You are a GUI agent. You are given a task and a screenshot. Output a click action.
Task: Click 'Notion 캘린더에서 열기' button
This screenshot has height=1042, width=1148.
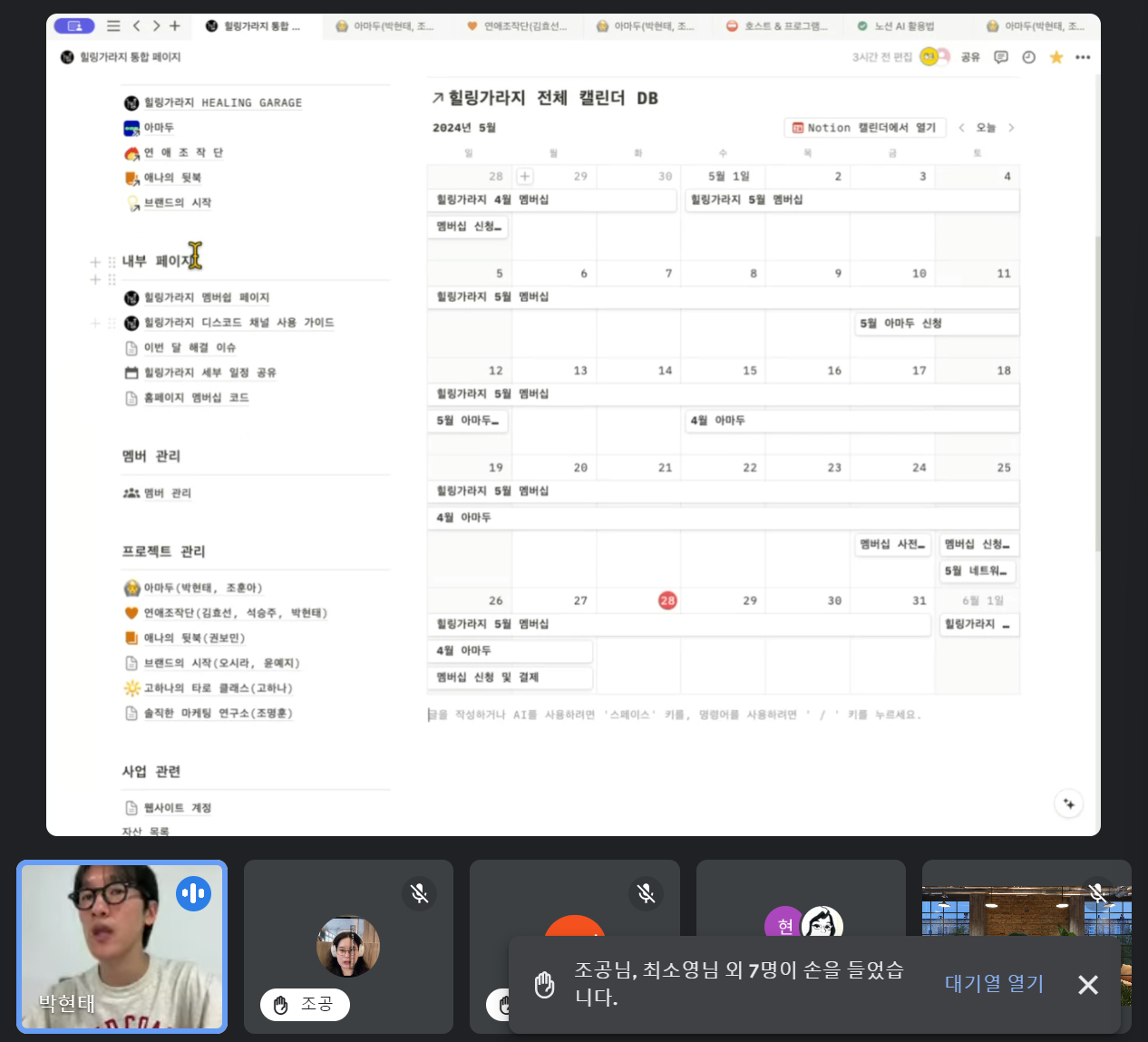point(865,128)
